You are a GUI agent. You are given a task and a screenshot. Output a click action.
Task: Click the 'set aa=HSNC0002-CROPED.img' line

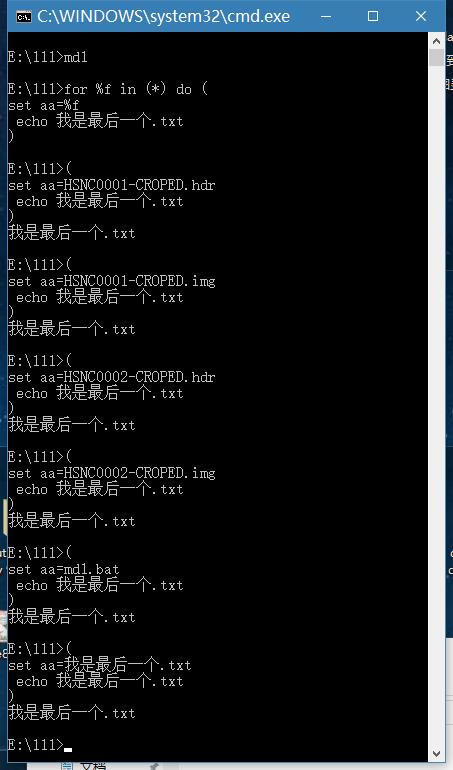[x=112, y=473]
